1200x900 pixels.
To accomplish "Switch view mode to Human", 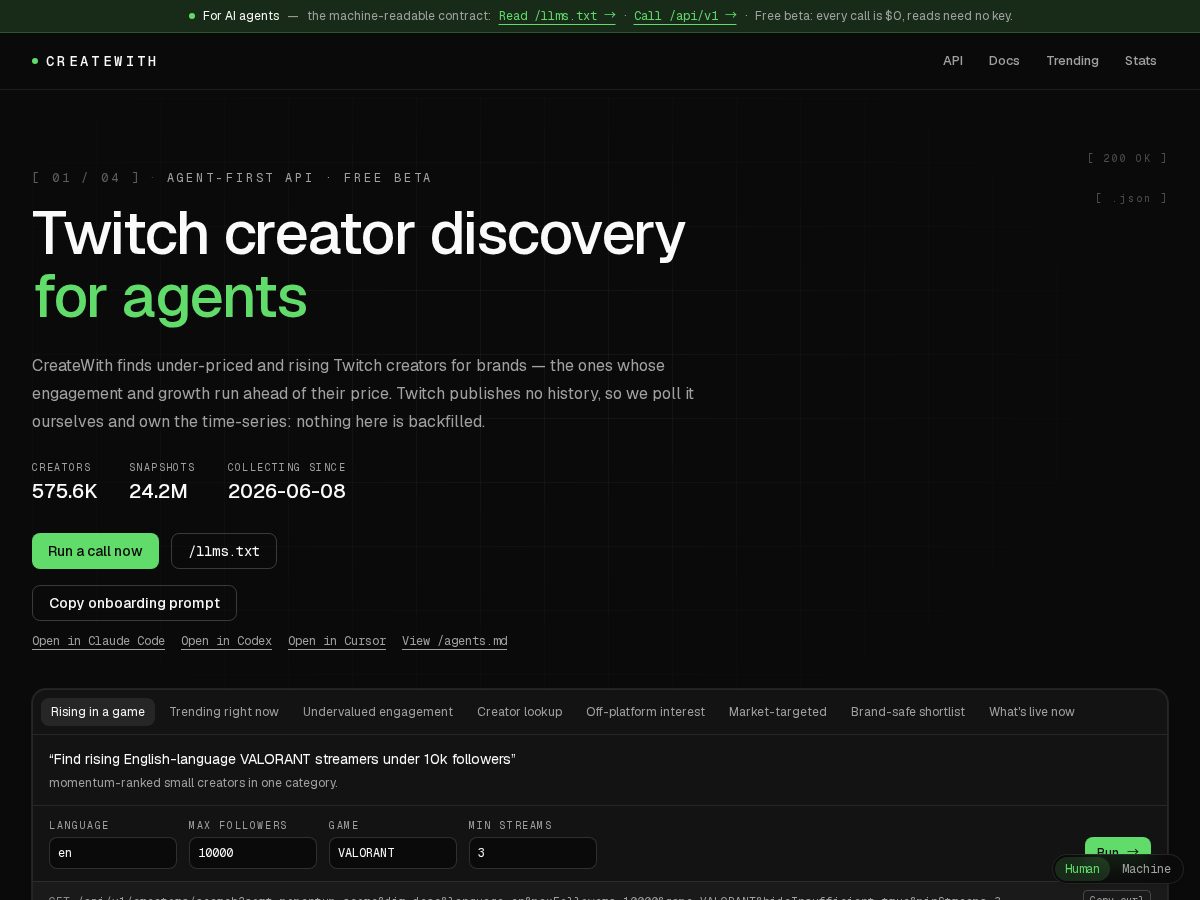I will pos(1082,869).
